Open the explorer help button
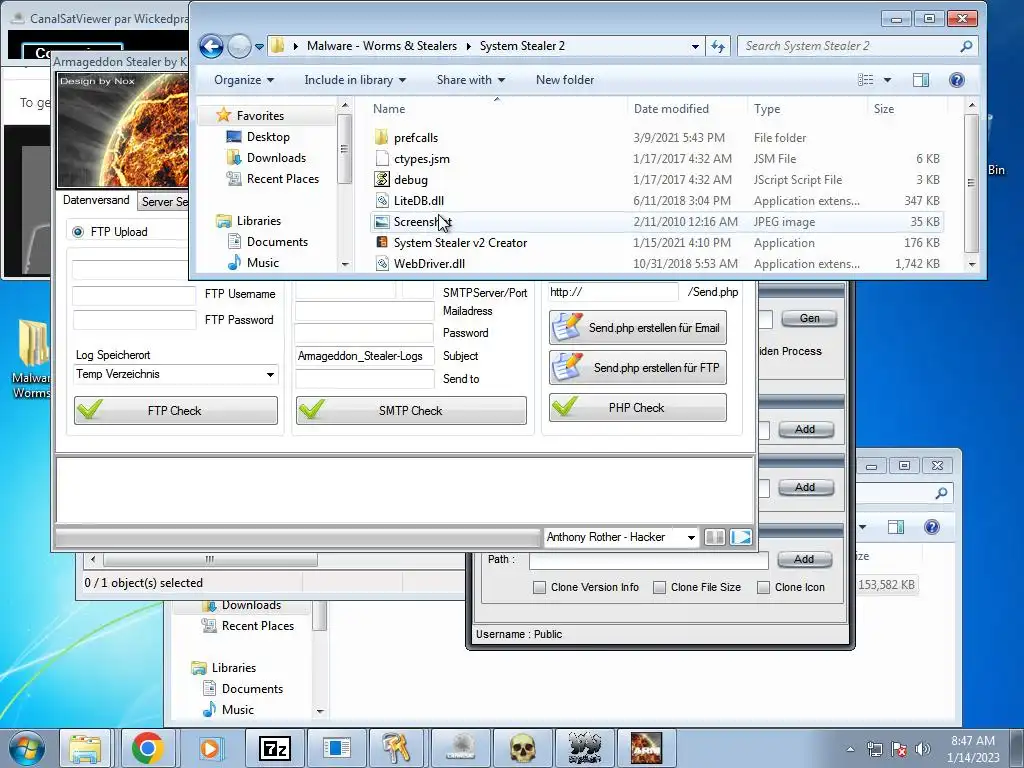The width and height of the screenshot is (1024, 768). [x=957, y=80]
